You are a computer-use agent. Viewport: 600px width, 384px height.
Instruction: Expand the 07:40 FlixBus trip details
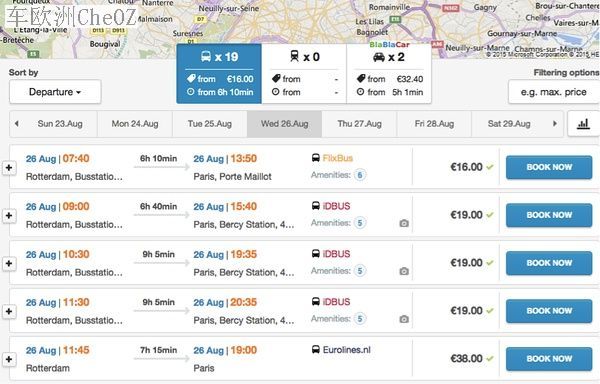[x=9, y=168]
